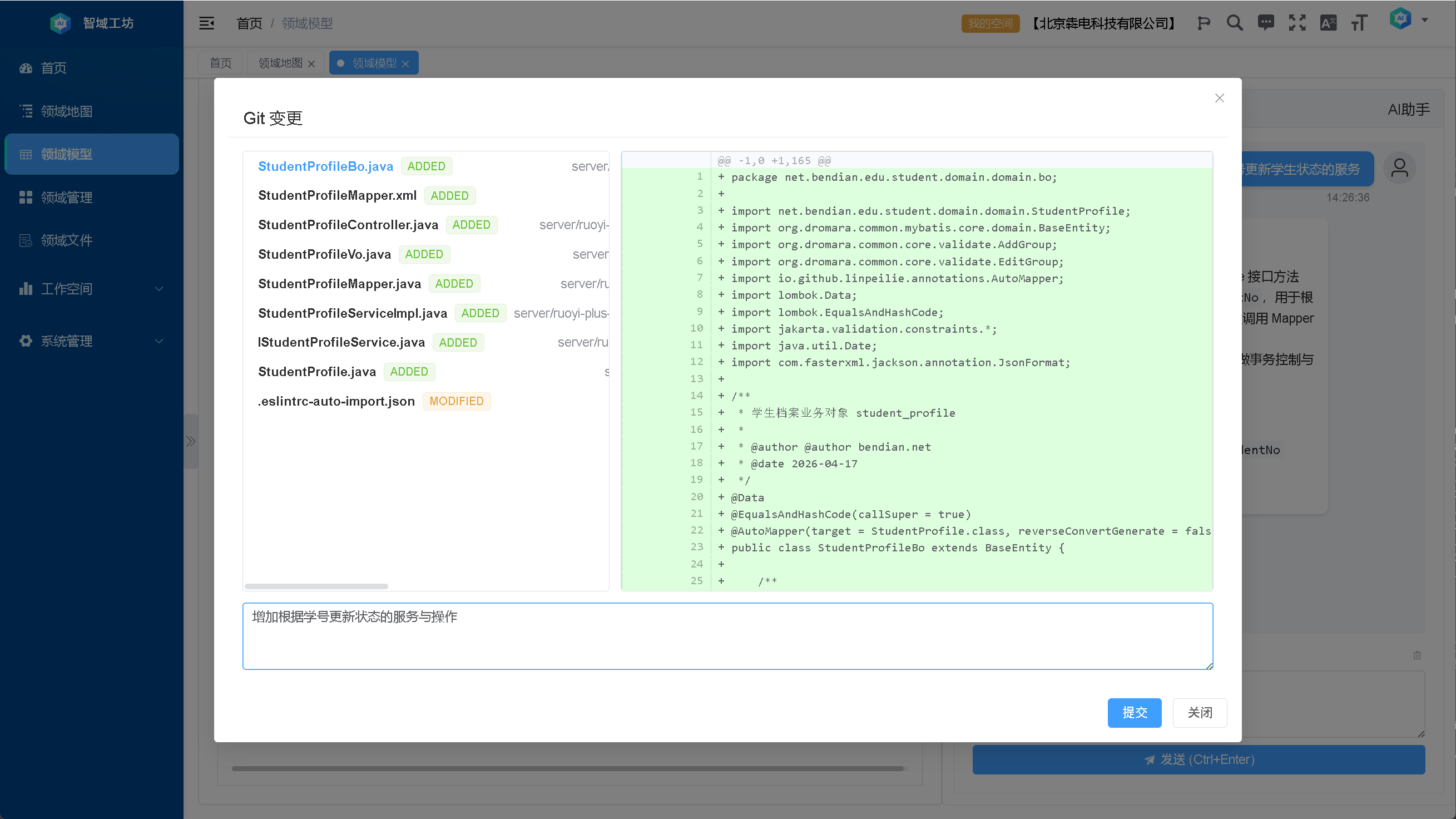Click the flag icon in header
Screen dimensions: 1456x819
pyautogui.click(x=1204, y=23)
